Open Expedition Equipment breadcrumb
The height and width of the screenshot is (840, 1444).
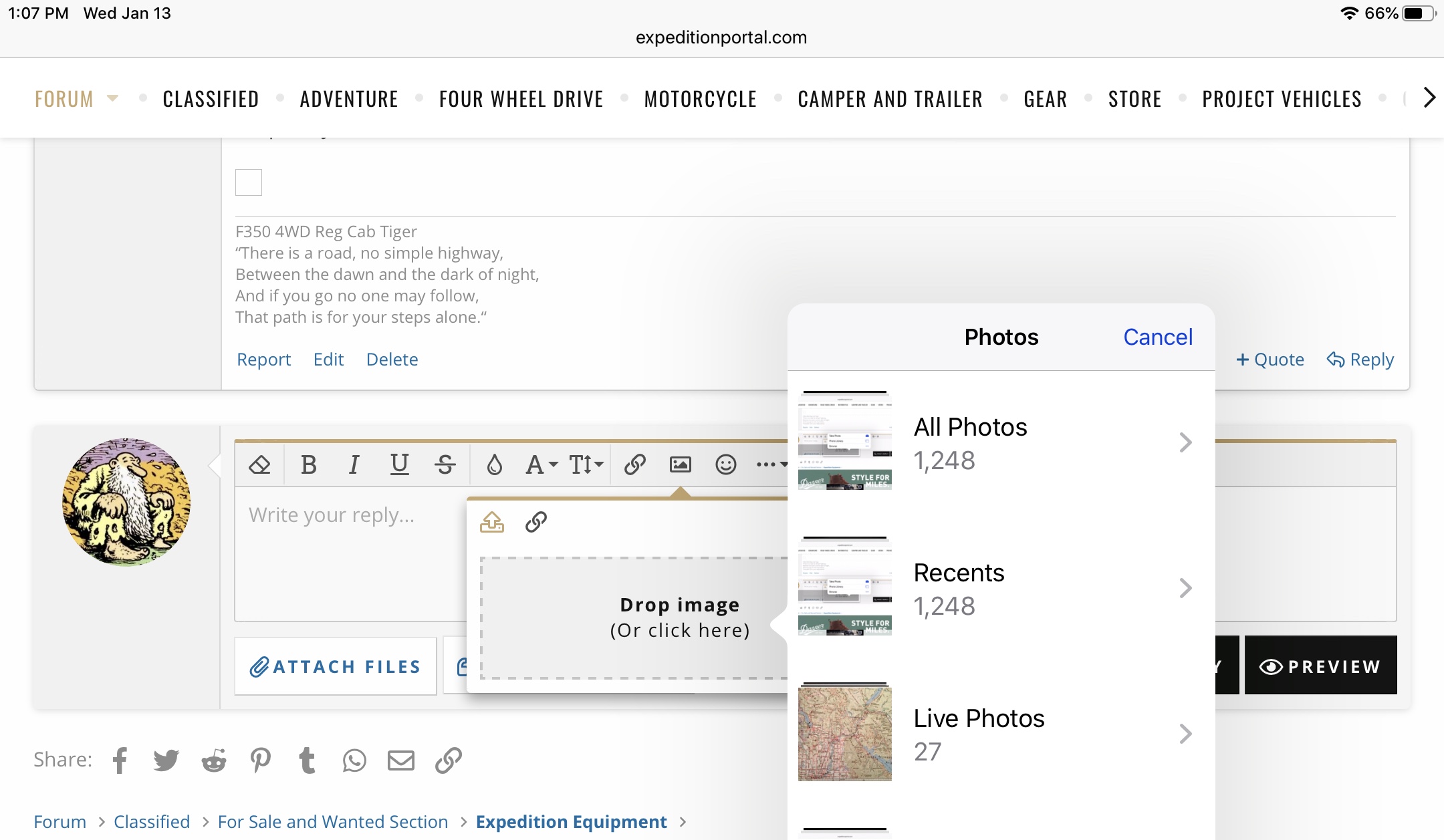tap(572, 822)
